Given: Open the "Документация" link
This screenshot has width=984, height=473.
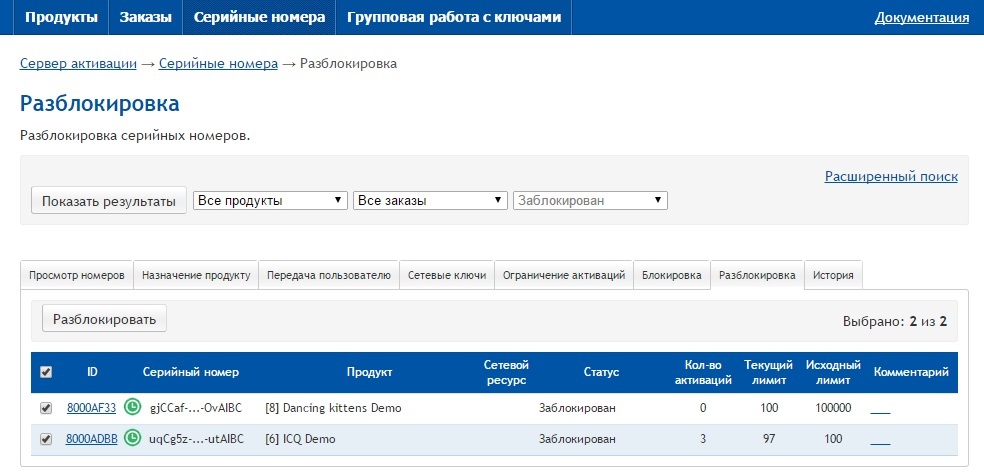Looking at the screenshot, I should pos(921,17).
